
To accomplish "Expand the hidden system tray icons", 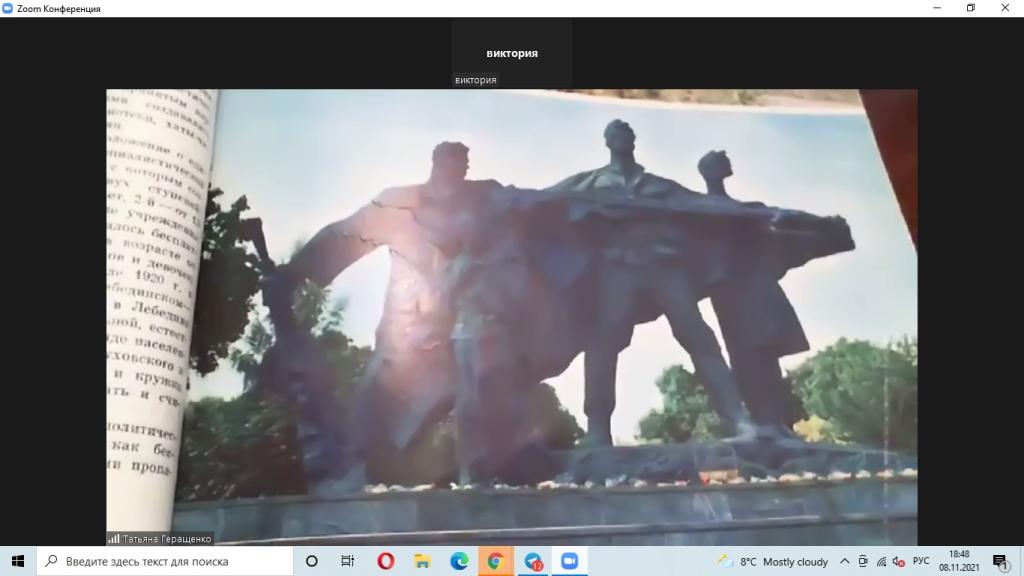I will point(845,561).
